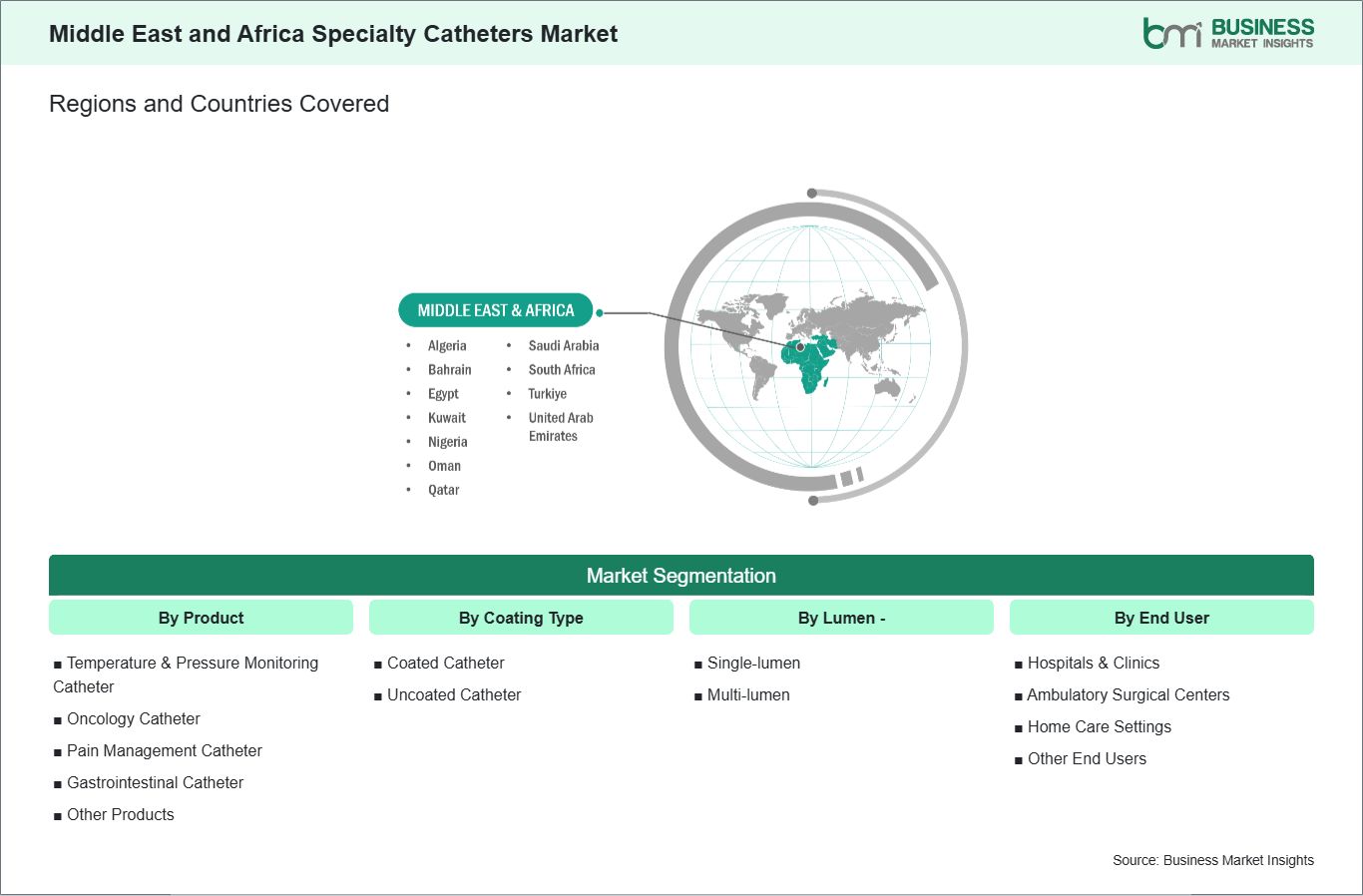
Task: Click Ambulatory Surgical Centers entry
Action: click(1128, 694)
